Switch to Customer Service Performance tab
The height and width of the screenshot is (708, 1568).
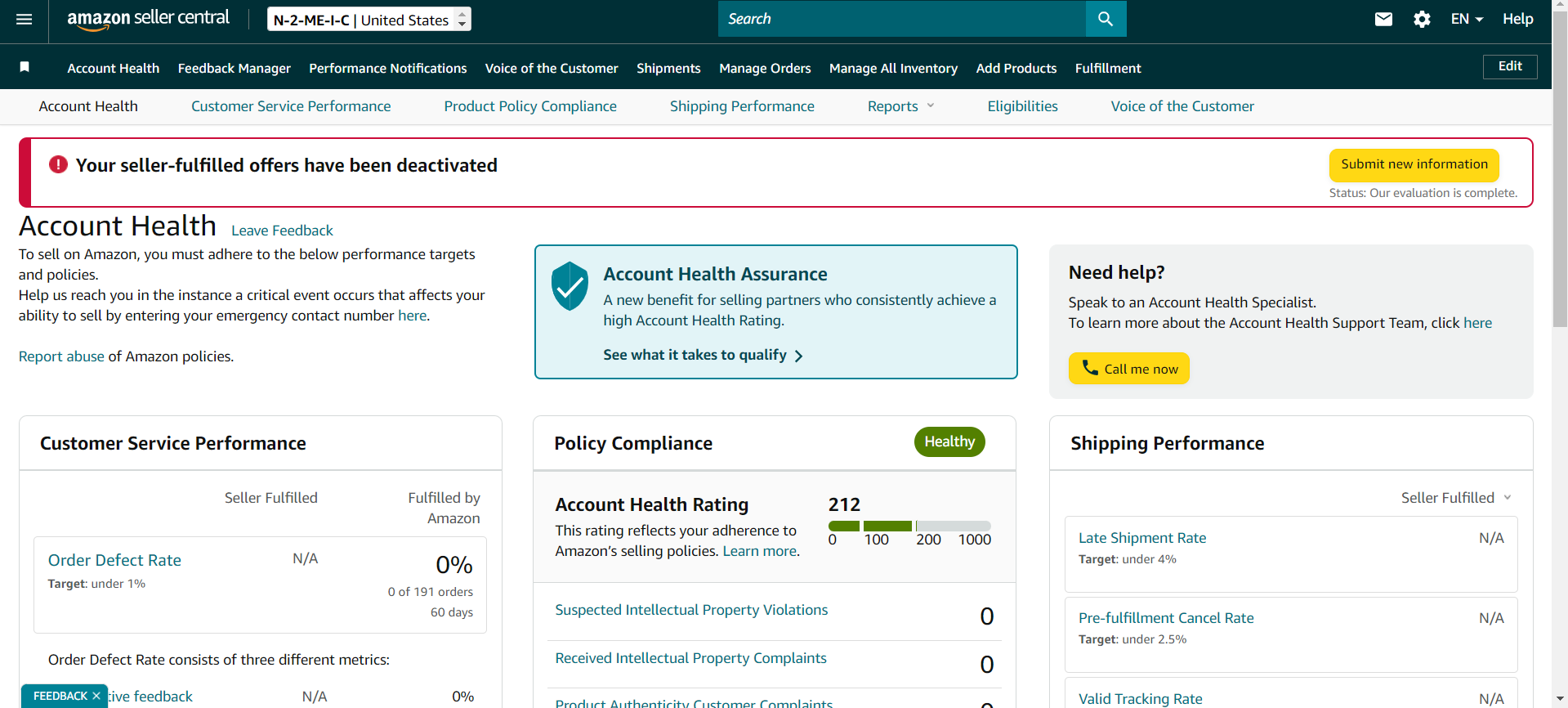coord(291,106)
